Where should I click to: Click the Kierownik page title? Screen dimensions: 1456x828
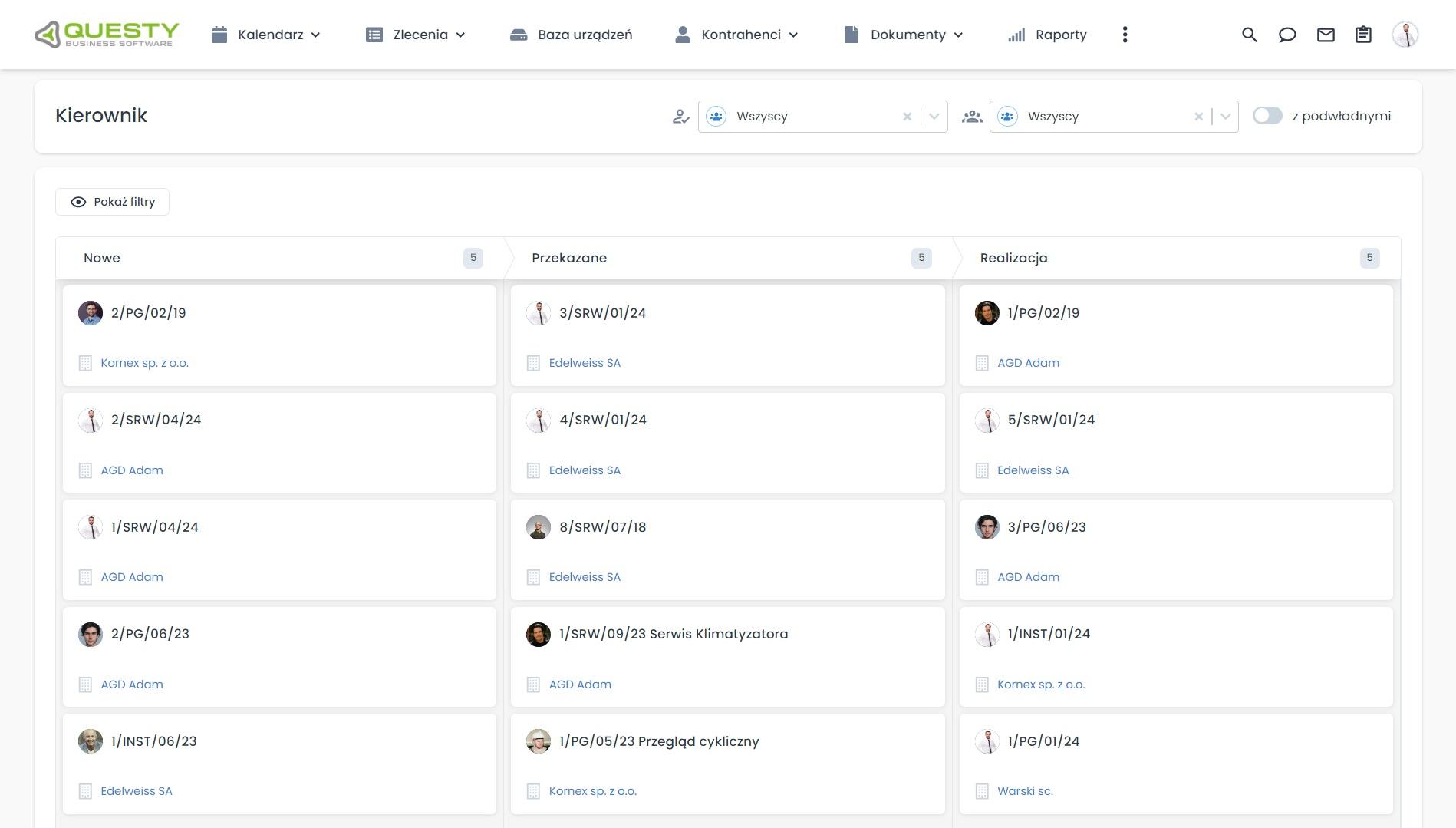(x=101, y=115)
